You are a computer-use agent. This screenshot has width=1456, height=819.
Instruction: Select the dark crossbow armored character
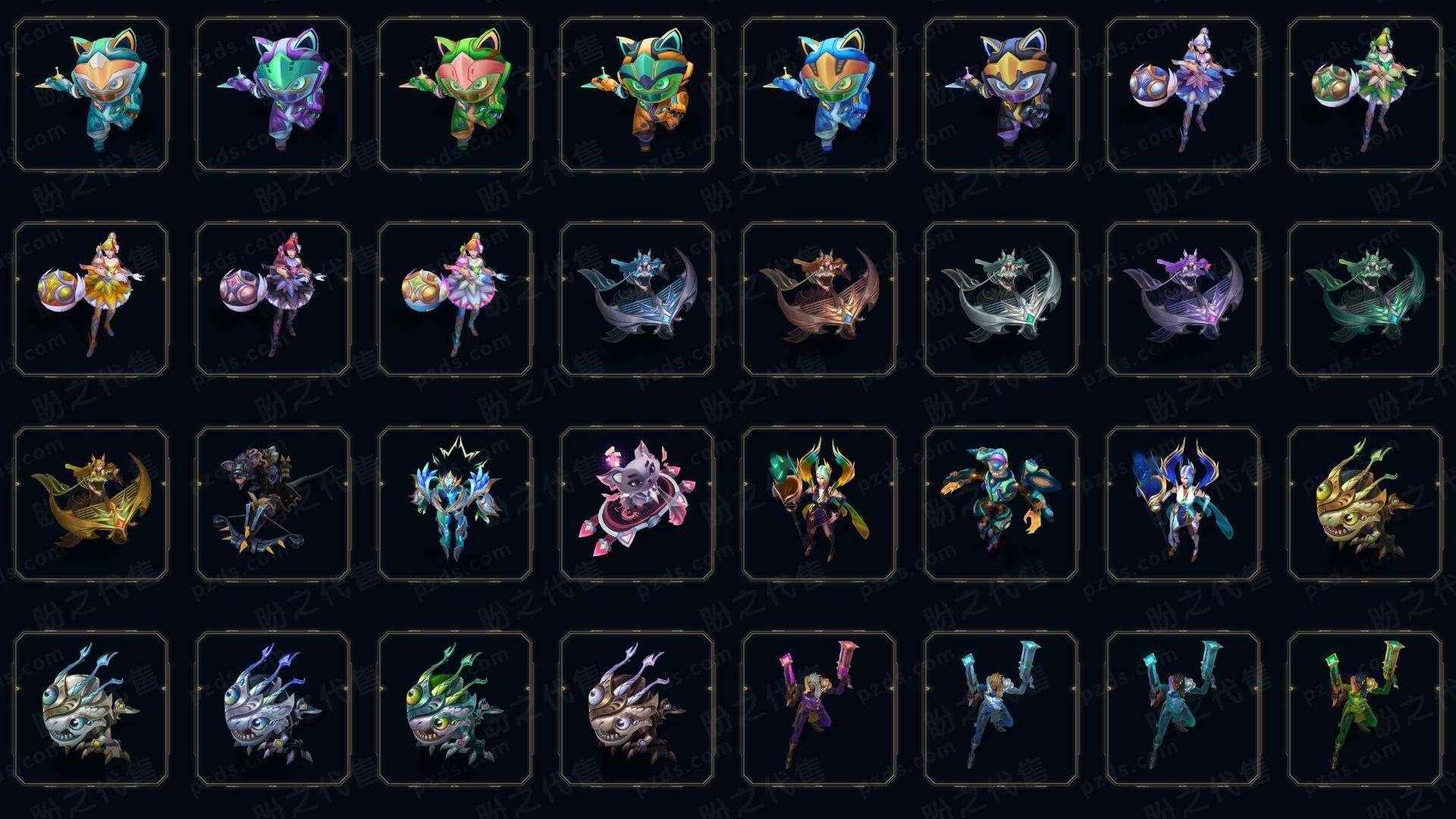(273, 504)
